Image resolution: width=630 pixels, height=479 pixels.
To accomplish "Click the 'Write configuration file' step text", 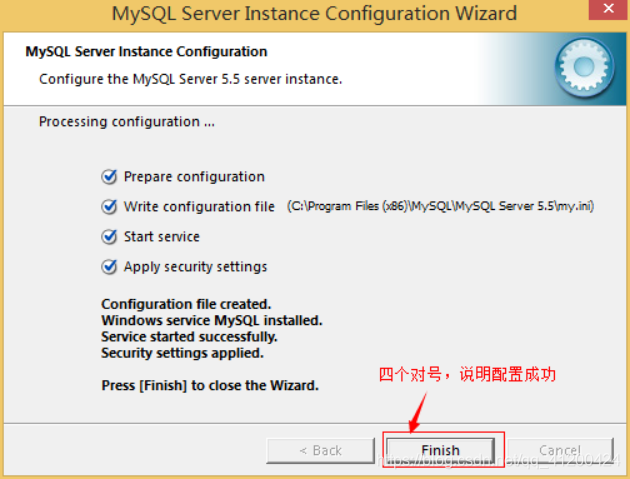I will point(199,207).
